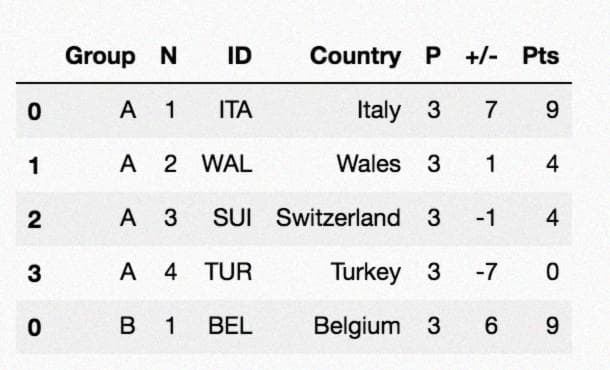Click Group B cell in Belgium row
610x370 pixels.
coord(128,326)
